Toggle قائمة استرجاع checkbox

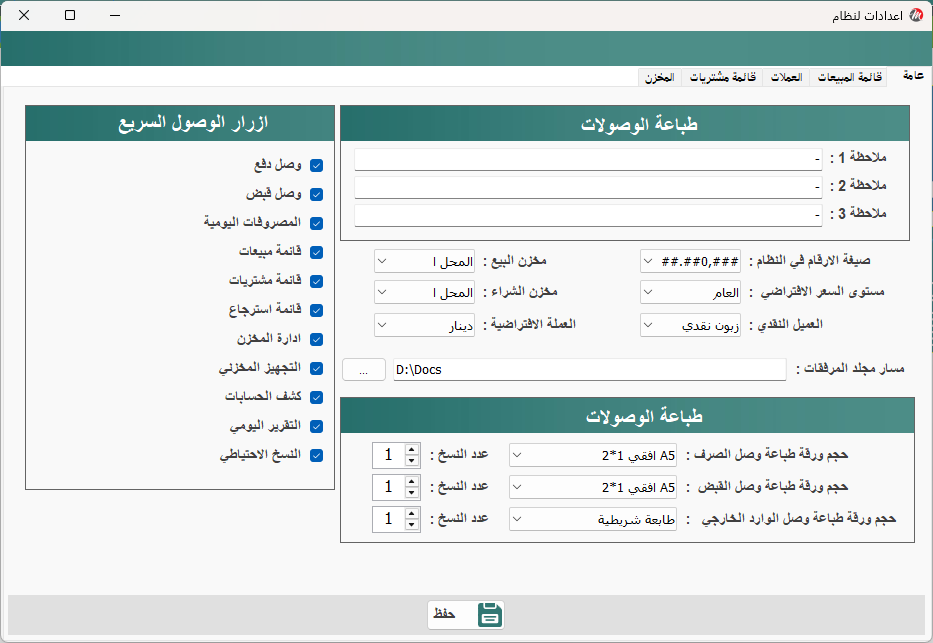click(x=317, y=310)
